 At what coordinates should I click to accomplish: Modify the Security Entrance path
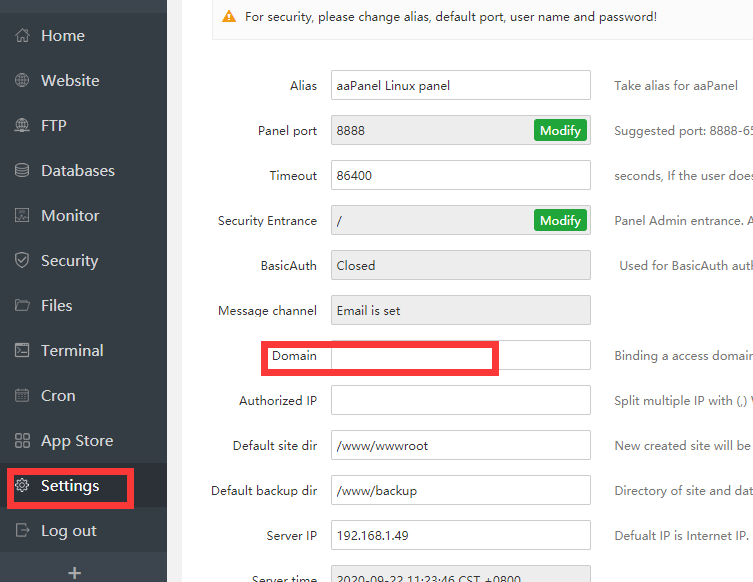(x=560, y=221)
